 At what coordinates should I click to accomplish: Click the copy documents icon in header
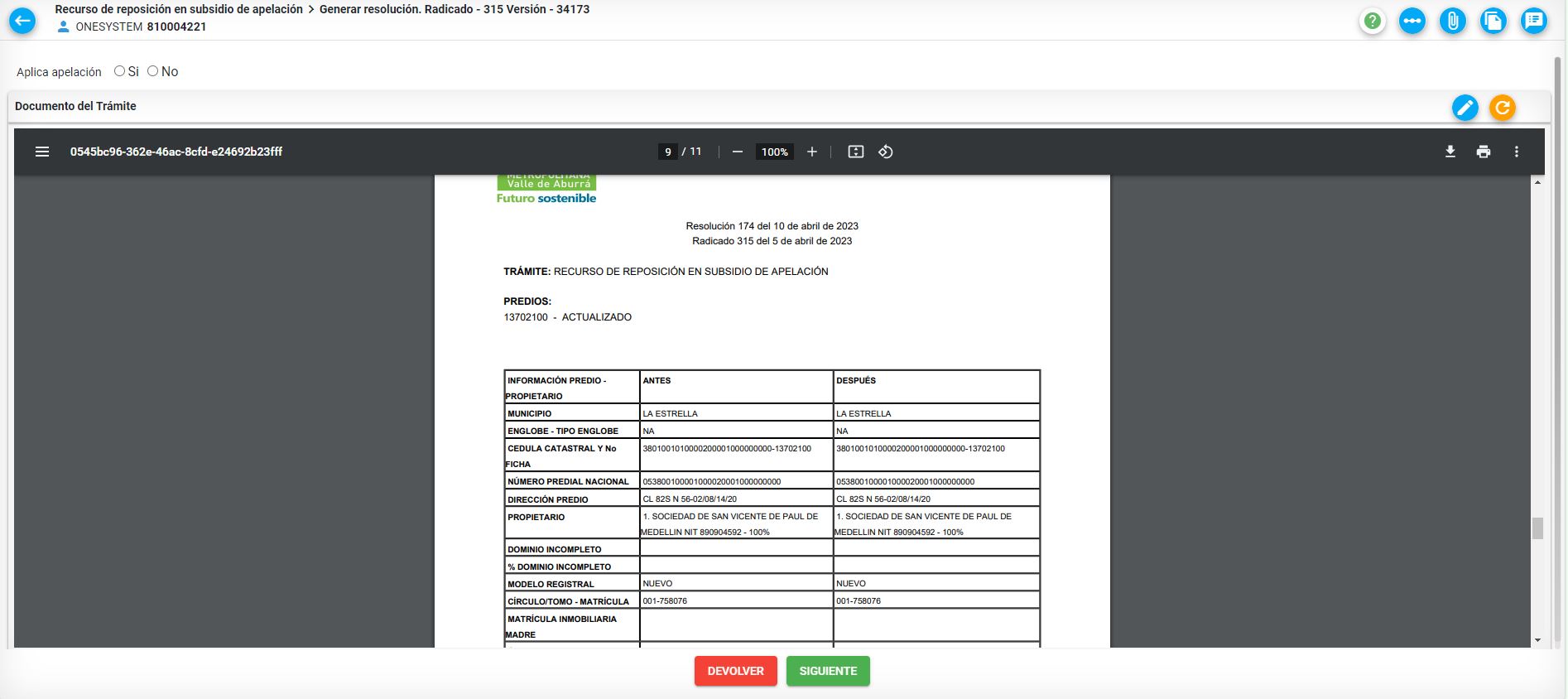click(1493, 21)
